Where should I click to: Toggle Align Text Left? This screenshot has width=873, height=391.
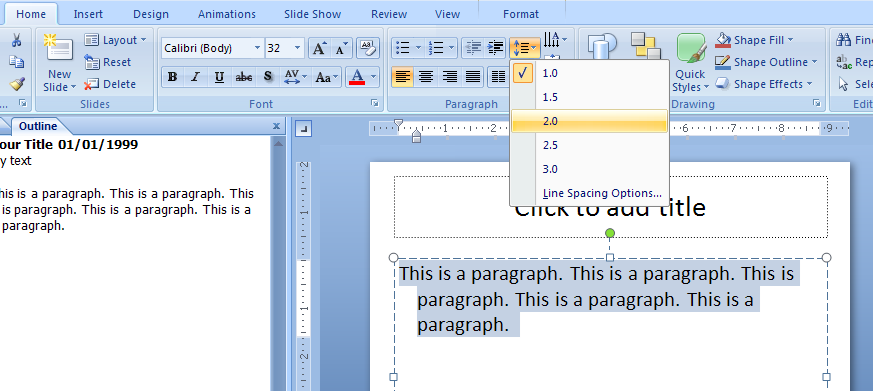click(403, 77)
